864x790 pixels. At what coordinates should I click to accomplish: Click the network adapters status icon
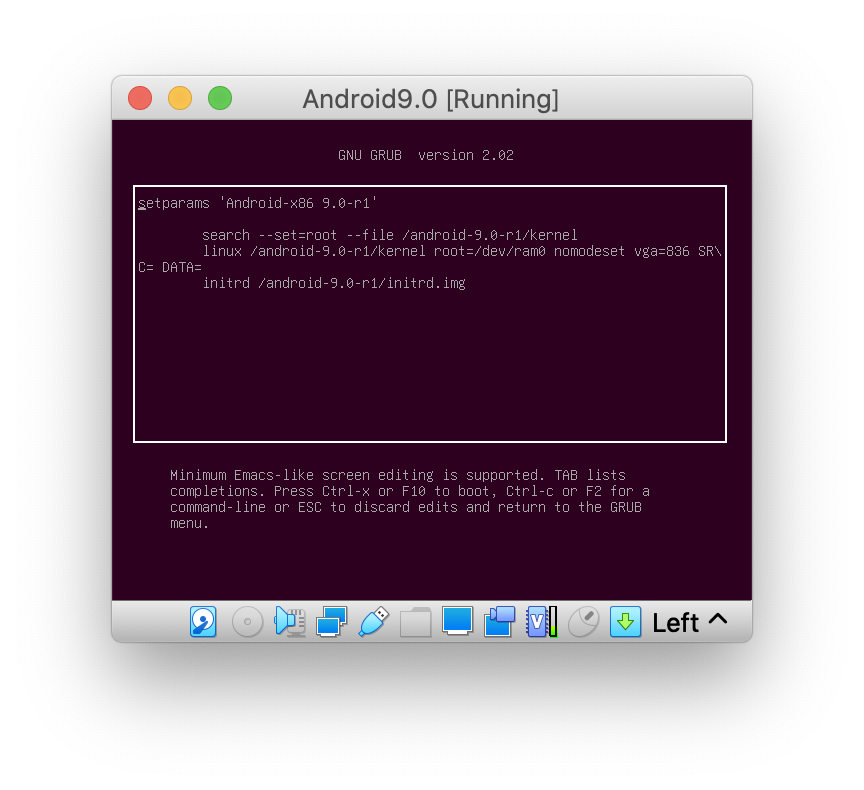click(331, 622)
